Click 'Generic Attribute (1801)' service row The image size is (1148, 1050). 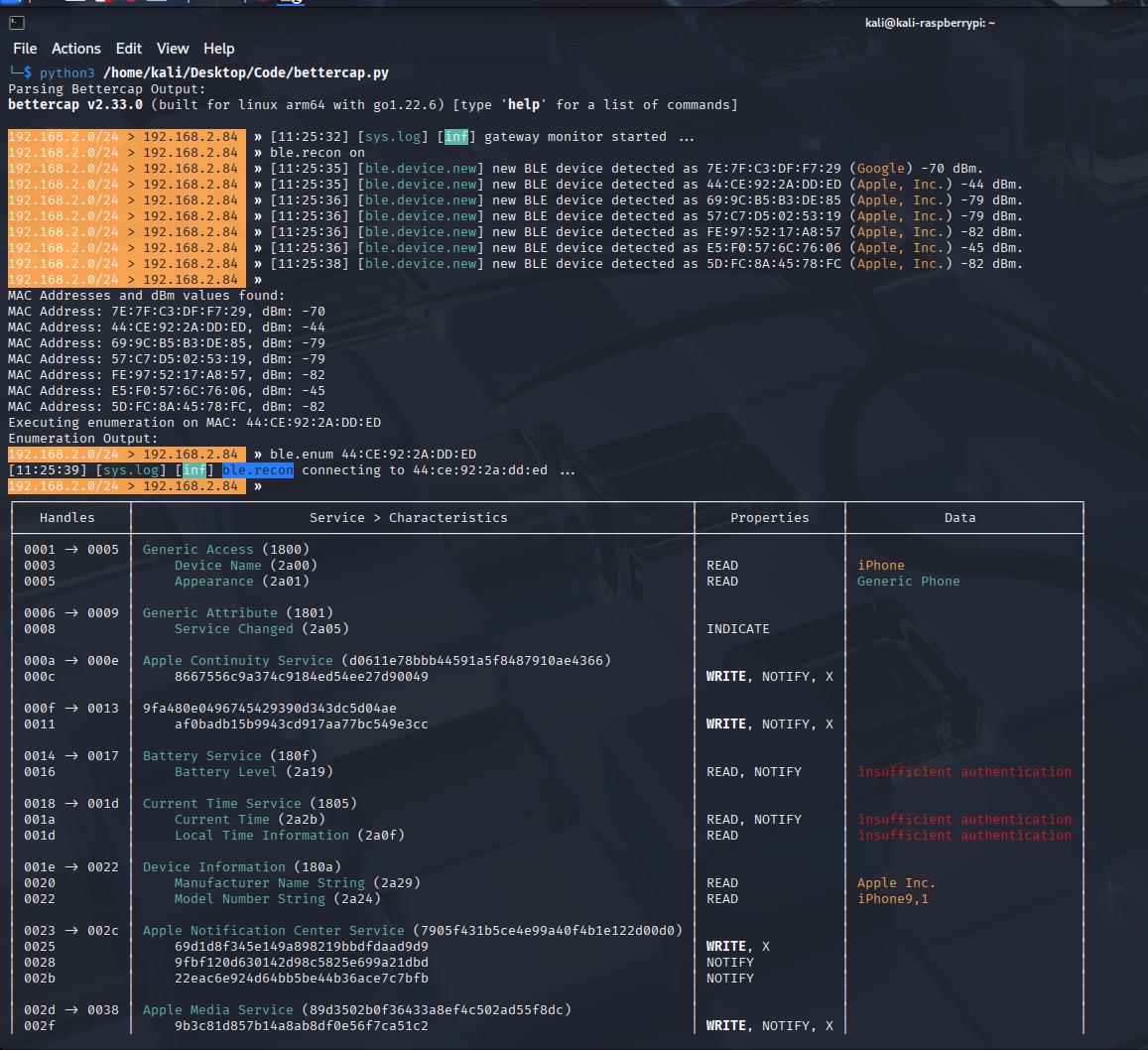coord(238,613)
